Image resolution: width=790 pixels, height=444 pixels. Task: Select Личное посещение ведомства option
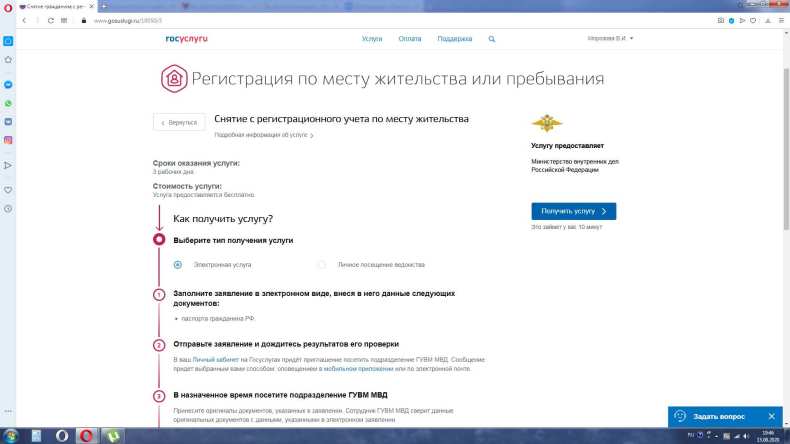tap(321, 265)
